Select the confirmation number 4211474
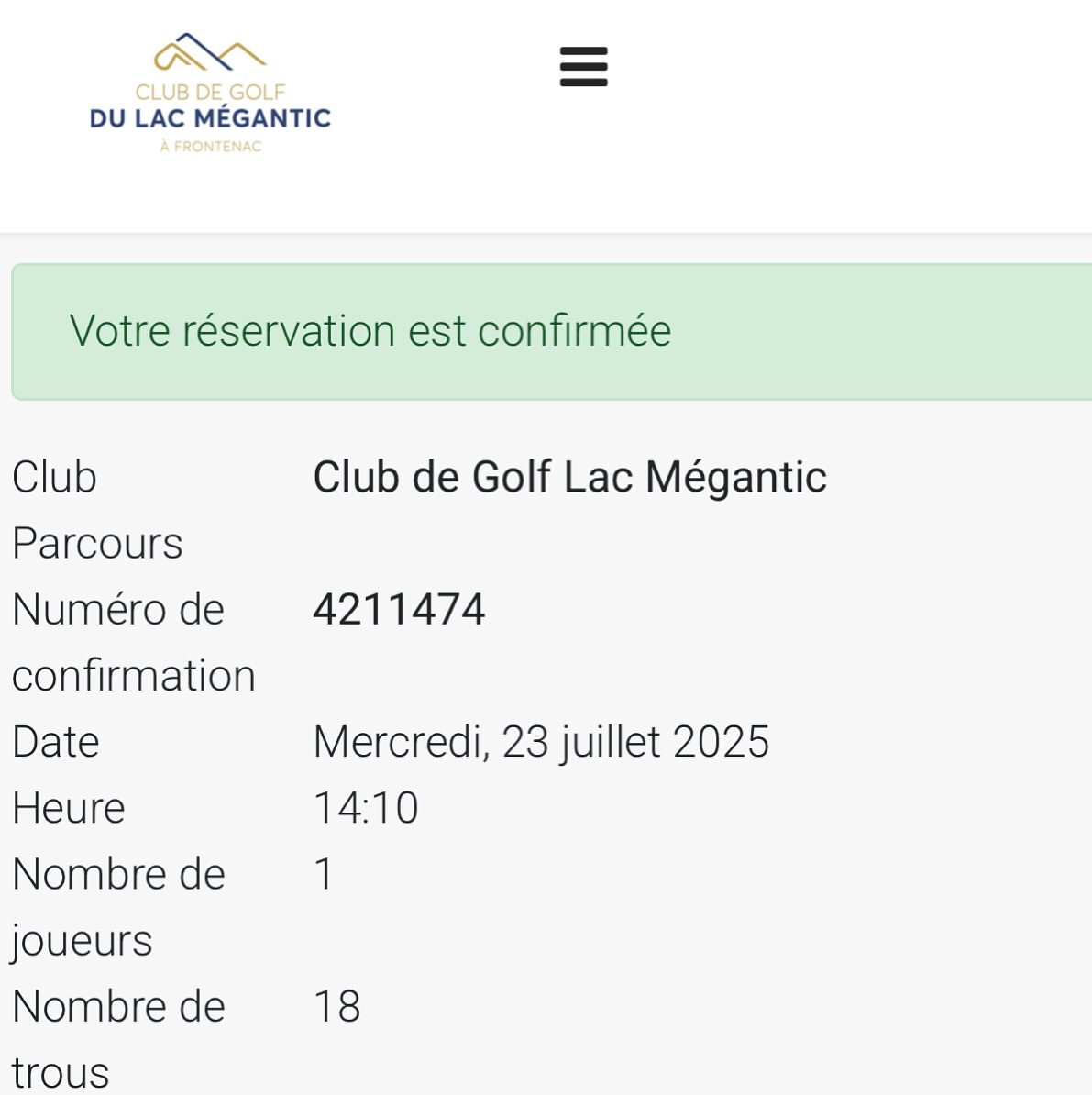Viewport: 1092px width, 1095px height. 399,610
